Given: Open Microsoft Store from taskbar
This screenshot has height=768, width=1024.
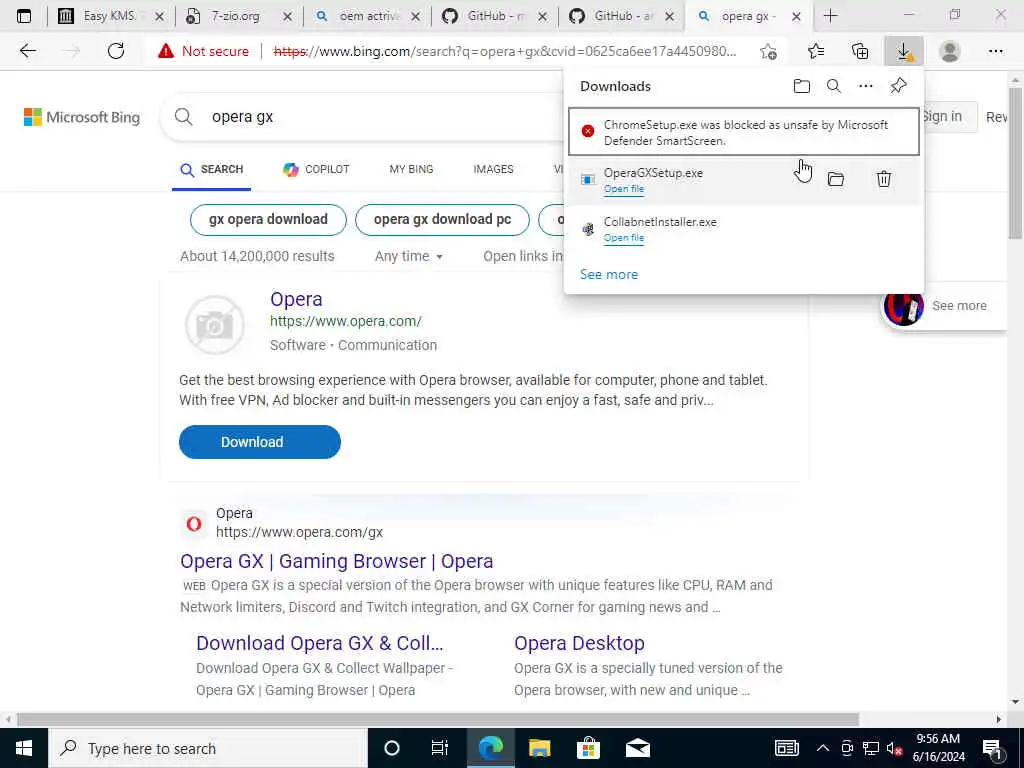Looking at the screenshot, I should 588,748.
